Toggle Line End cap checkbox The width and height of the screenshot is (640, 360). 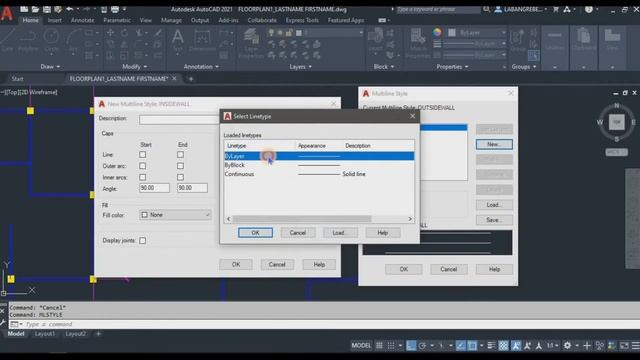click(x=180, y=155)
